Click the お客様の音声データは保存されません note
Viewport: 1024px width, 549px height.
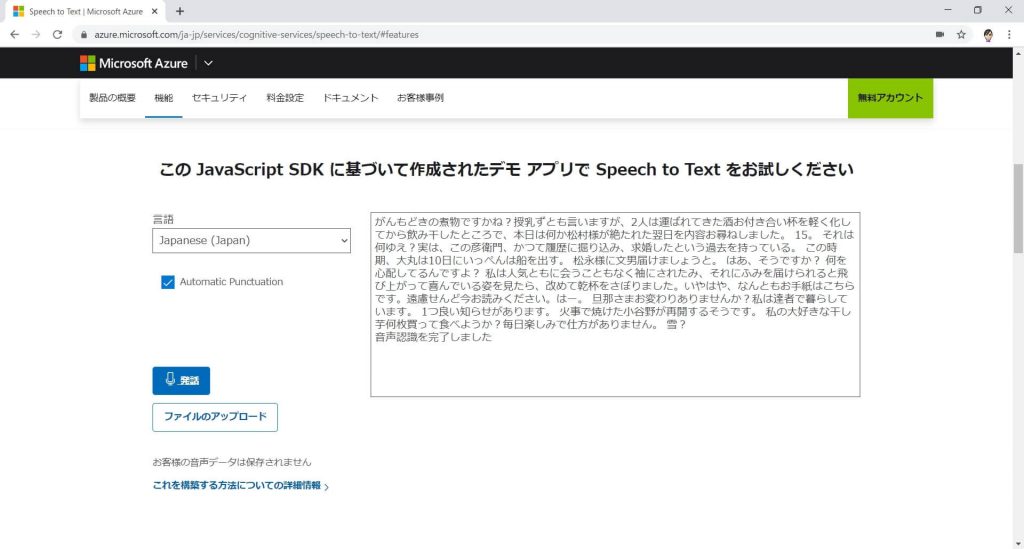(x=232, y=462)
